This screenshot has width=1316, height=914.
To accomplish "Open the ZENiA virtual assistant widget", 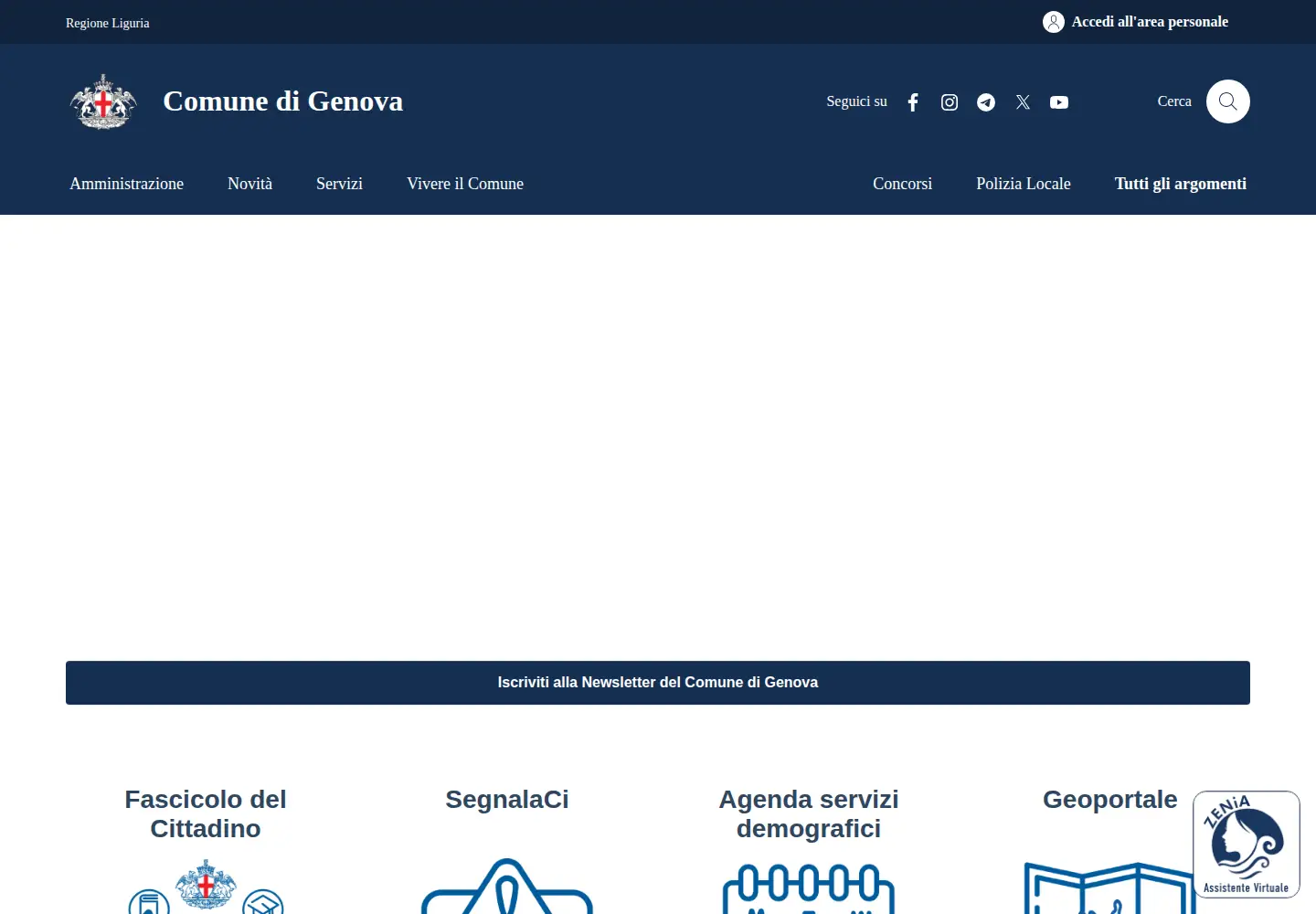I will pos(1247,845).
